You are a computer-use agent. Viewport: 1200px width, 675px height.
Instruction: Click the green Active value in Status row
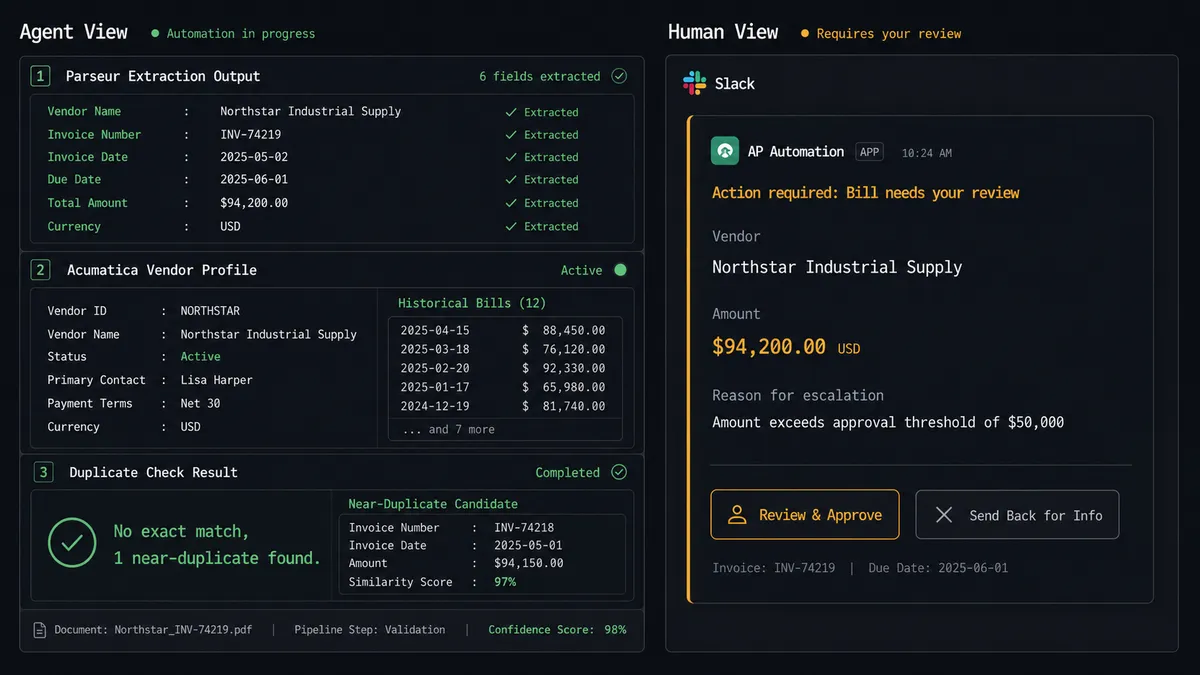(200, 357)
